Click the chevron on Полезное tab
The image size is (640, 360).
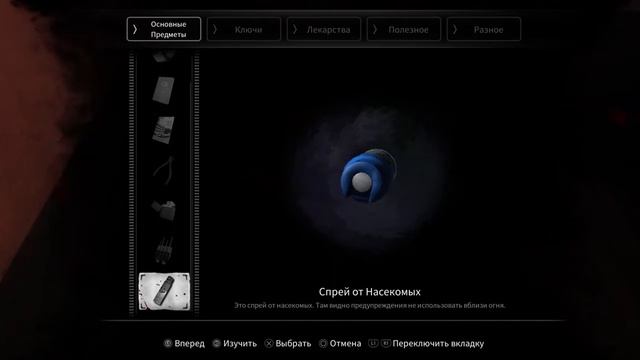click(x=375, y=29)
